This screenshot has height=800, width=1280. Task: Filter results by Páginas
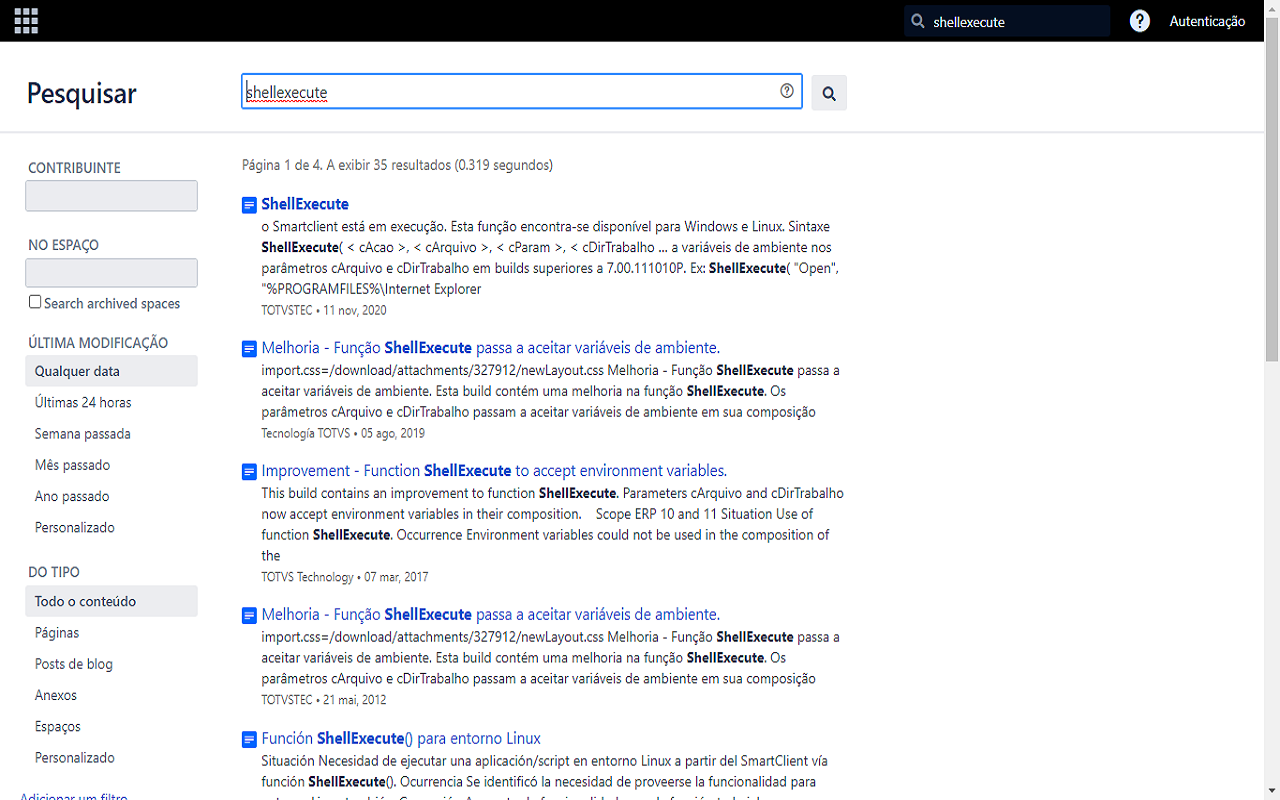(57, 632)
